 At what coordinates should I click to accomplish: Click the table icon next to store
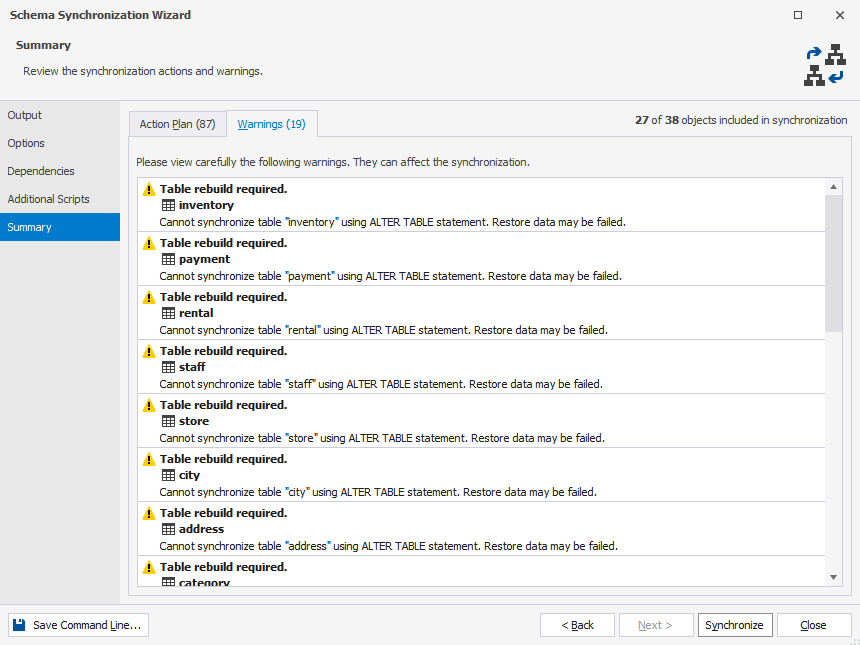(x=168, y=421)
